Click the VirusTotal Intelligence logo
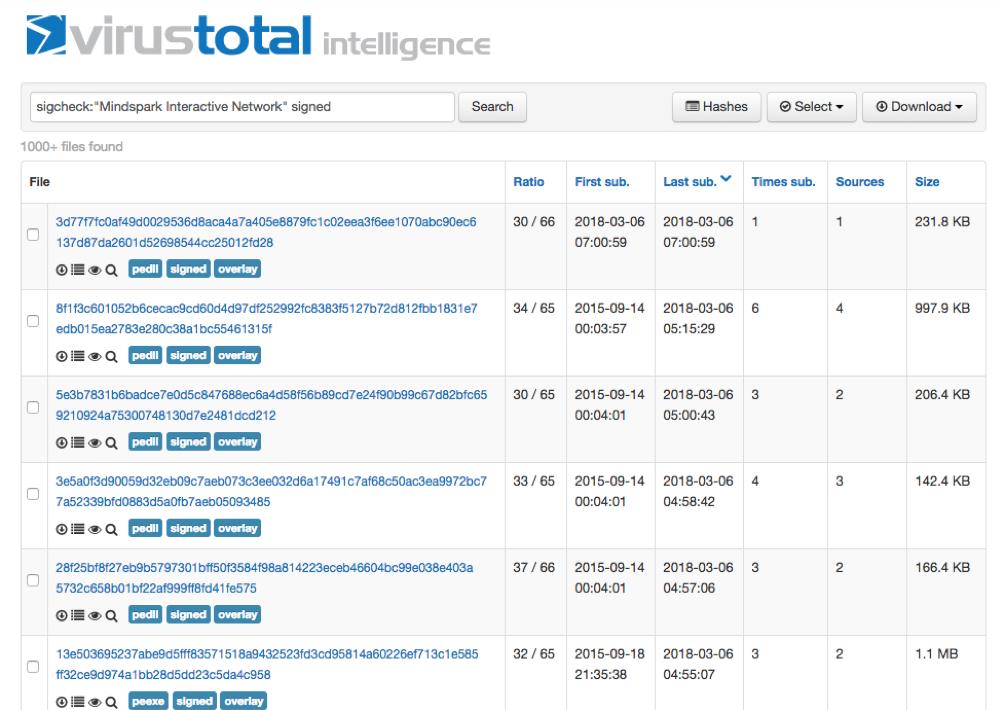The image size is (1002, 710). tap(258, 36)
